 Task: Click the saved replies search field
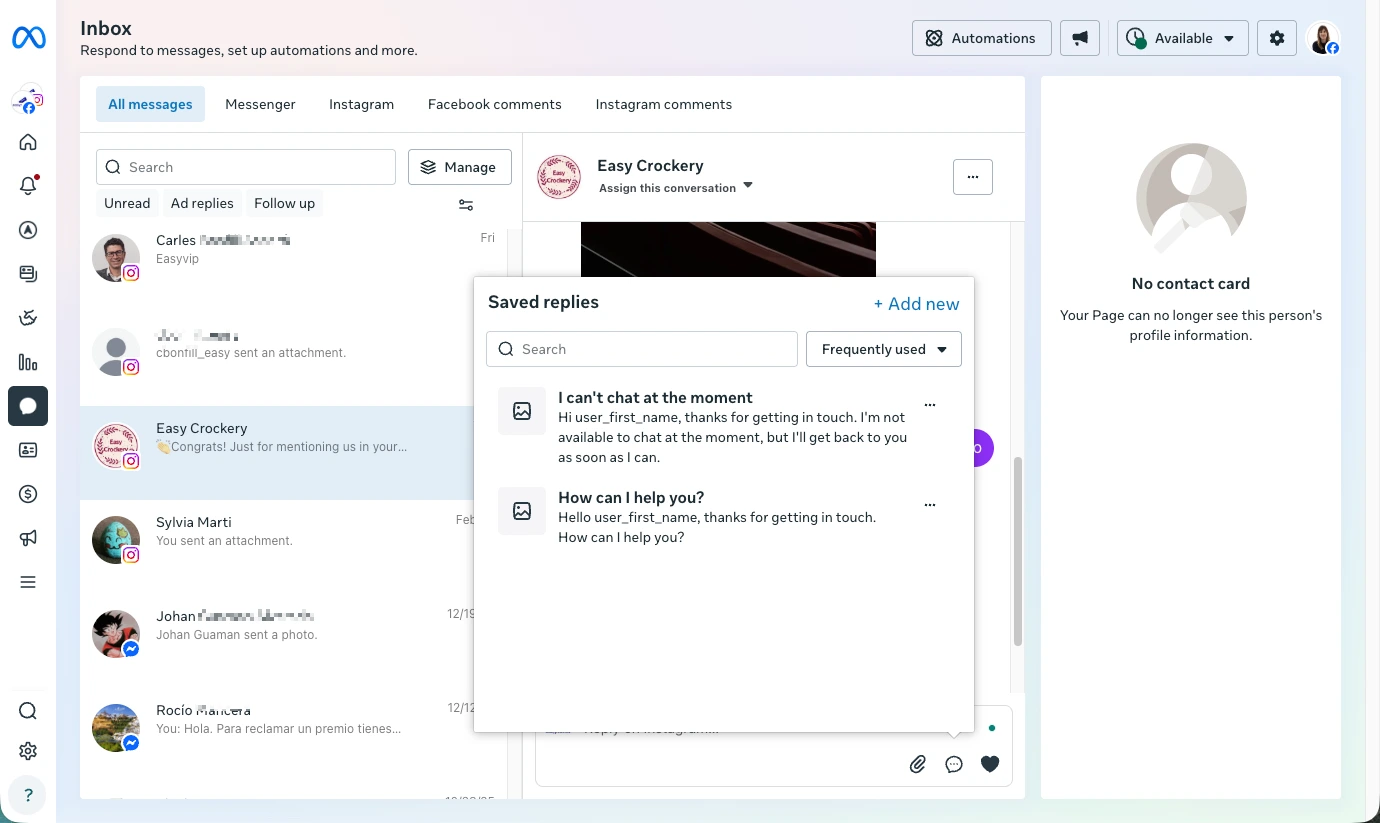(x=642, y=349)
